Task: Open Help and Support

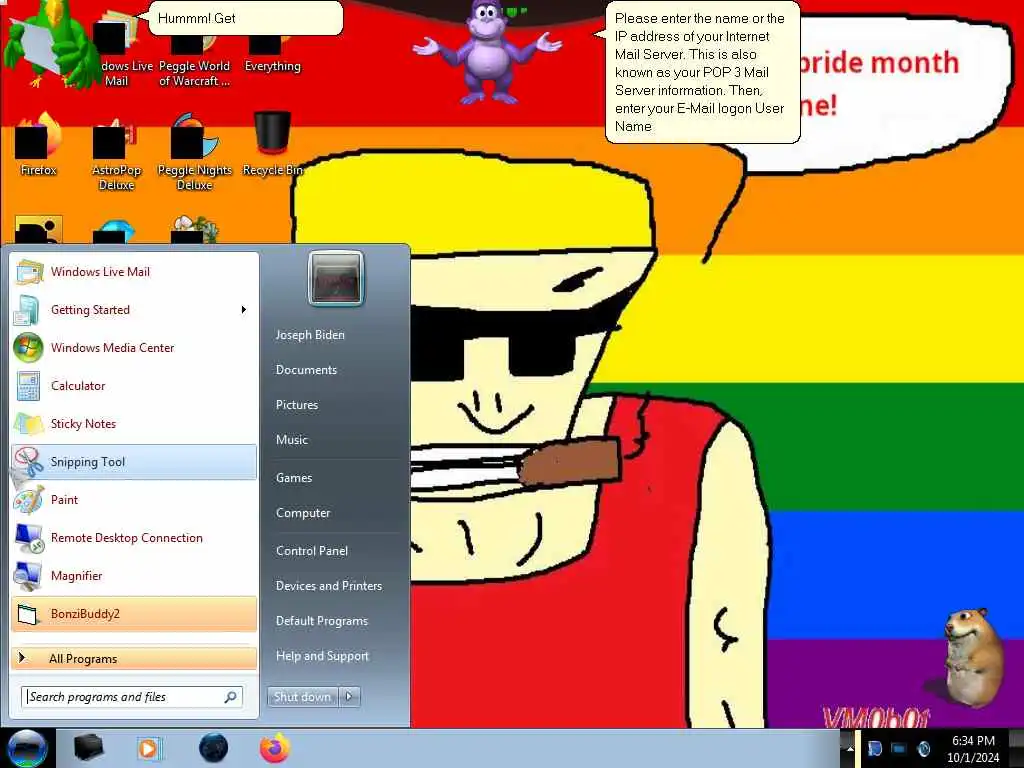Action: tap(322, 656)
